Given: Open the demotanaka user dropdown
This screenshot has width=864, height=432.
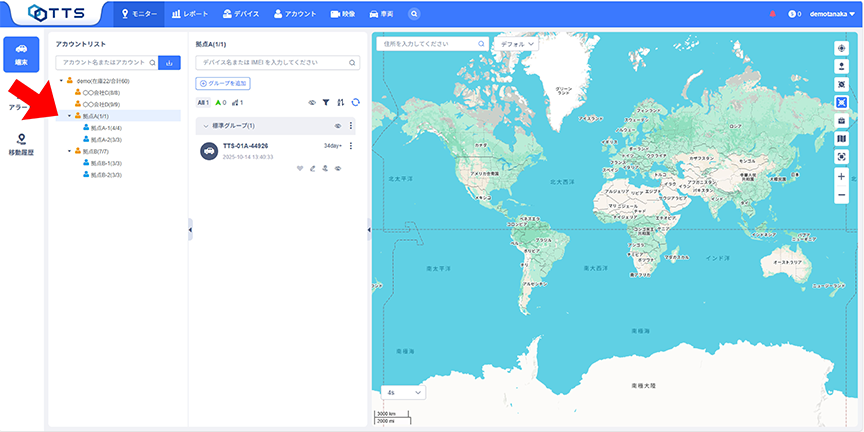Looking at the screenshot, I should [831, 14].
